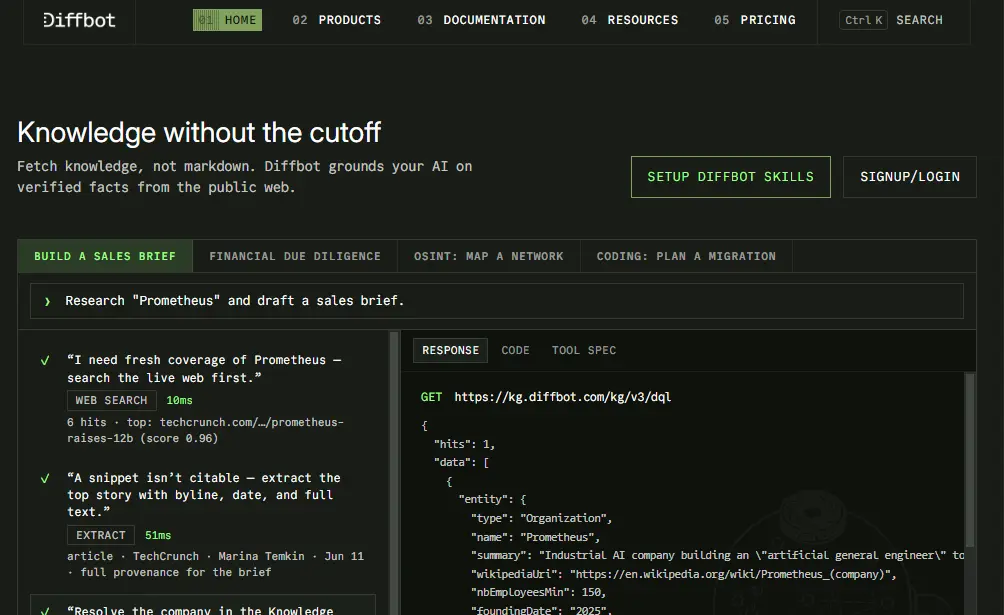Screen dimensions: 1004x615
Task: Click the "entity": { JSON line
Action: 492,499
